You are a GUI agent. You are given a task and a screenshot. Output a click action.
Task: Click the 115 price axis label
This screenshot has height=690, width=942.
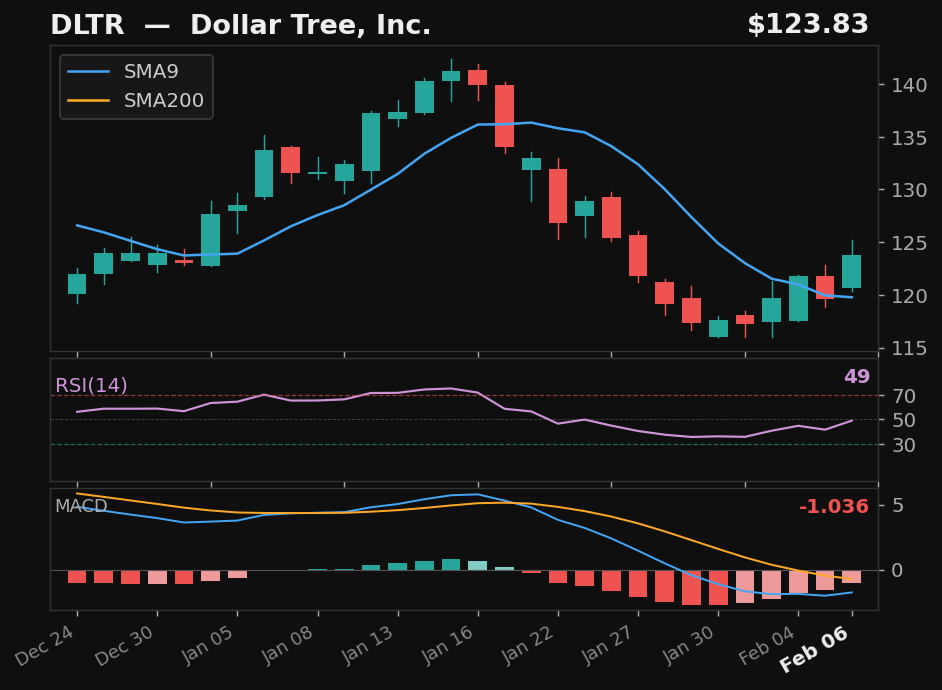[x=909, y=348]
